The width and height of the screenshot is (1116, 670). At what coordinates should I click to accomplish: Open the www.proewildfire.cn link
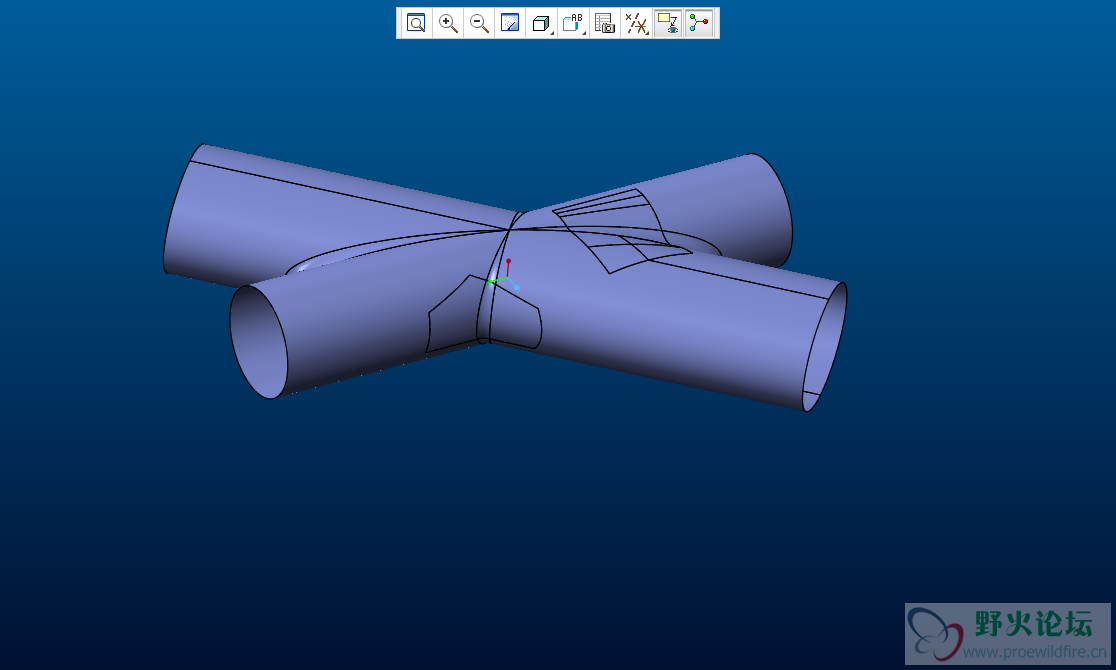point(1035,653)
